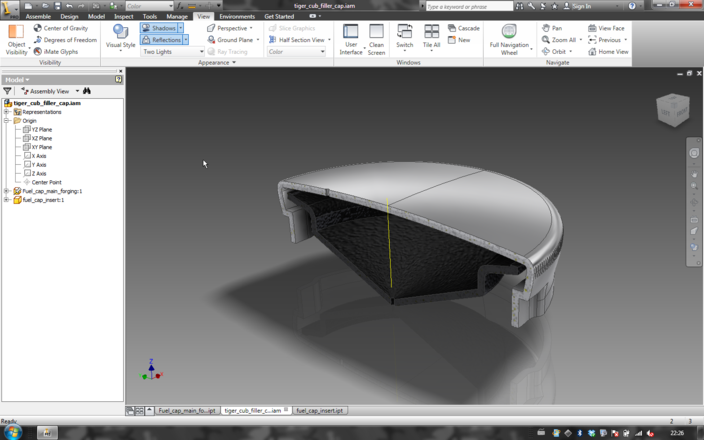Toggle Center of Gravity display
Viewport: 704px width, 440px height.
[61, 28]
